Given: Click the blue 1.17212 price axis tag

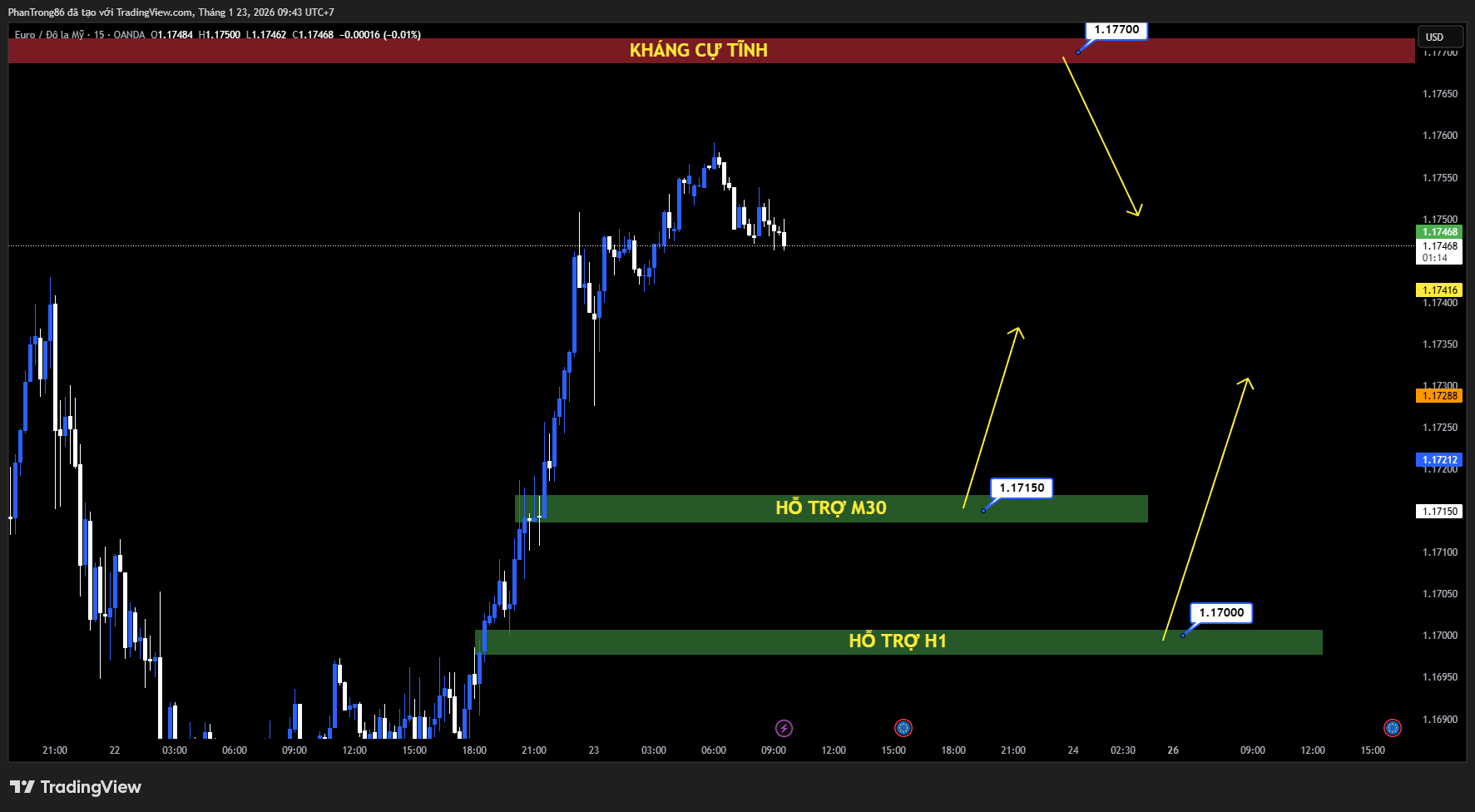Looking at the screenshot, I should (1439, 460).
